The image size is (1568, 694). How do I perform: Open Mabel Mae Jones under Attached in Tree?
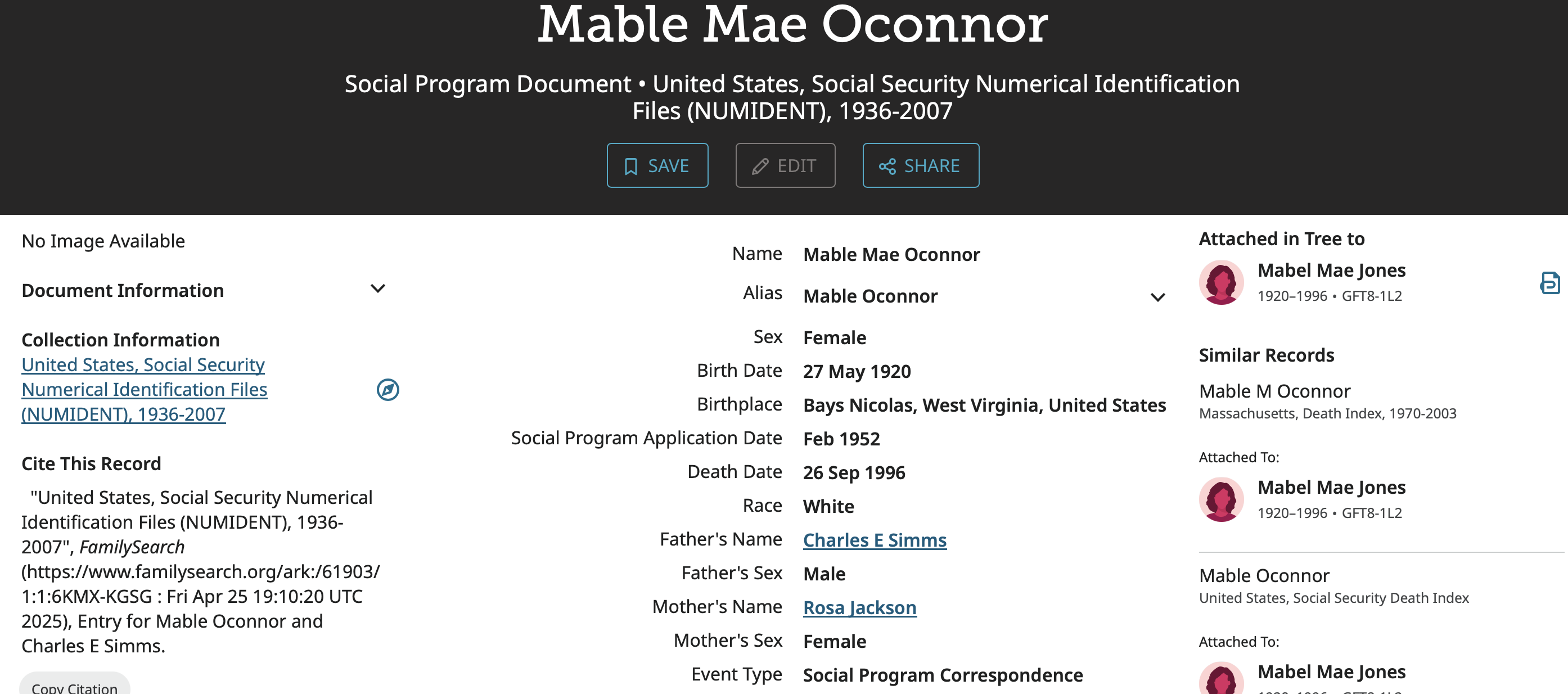tap(1331, 271)
